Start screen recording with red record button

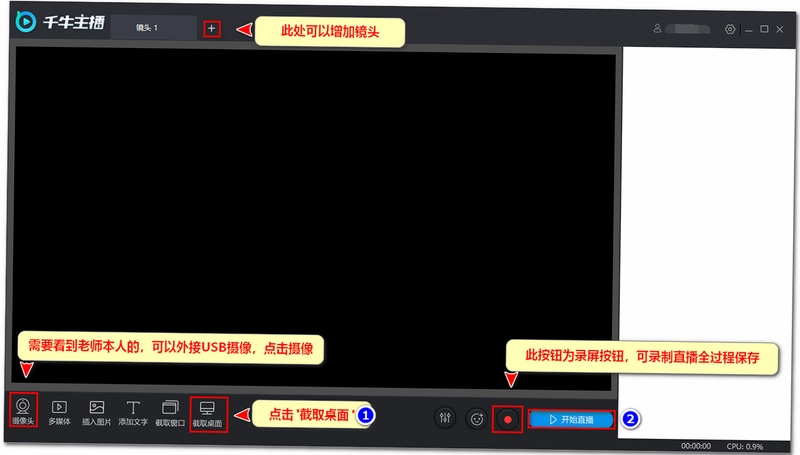tap(508, 419)
